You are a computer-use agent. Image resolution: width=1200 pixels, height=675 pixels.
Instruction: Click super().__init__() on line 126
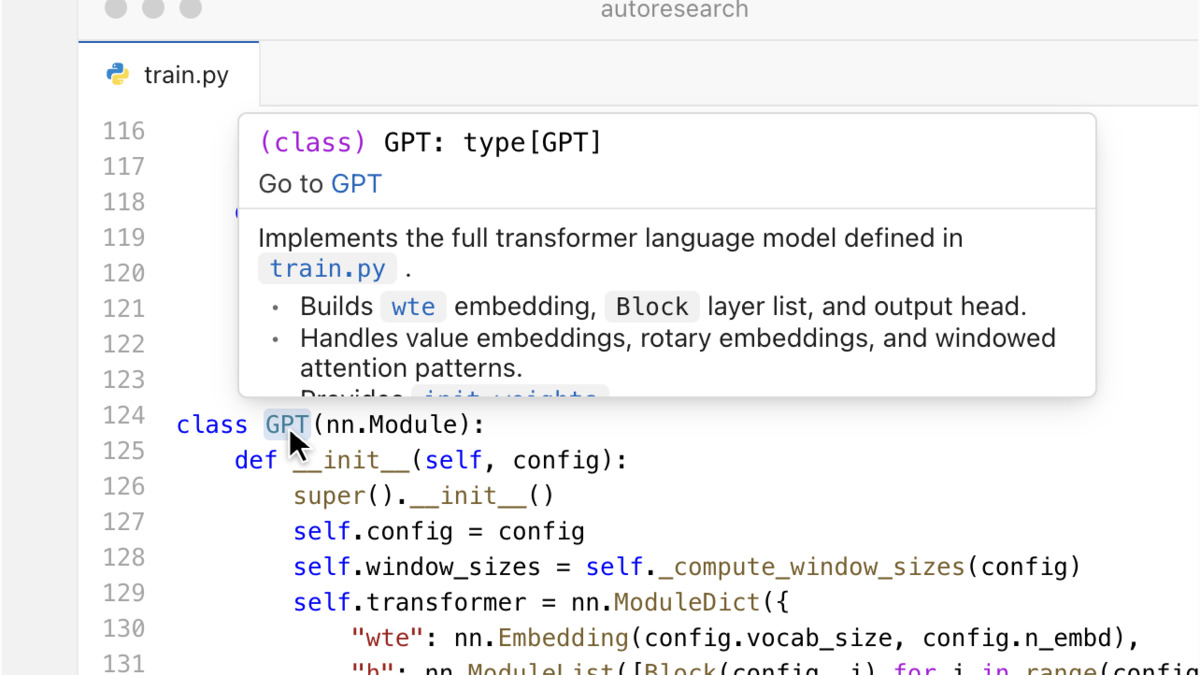423,496
